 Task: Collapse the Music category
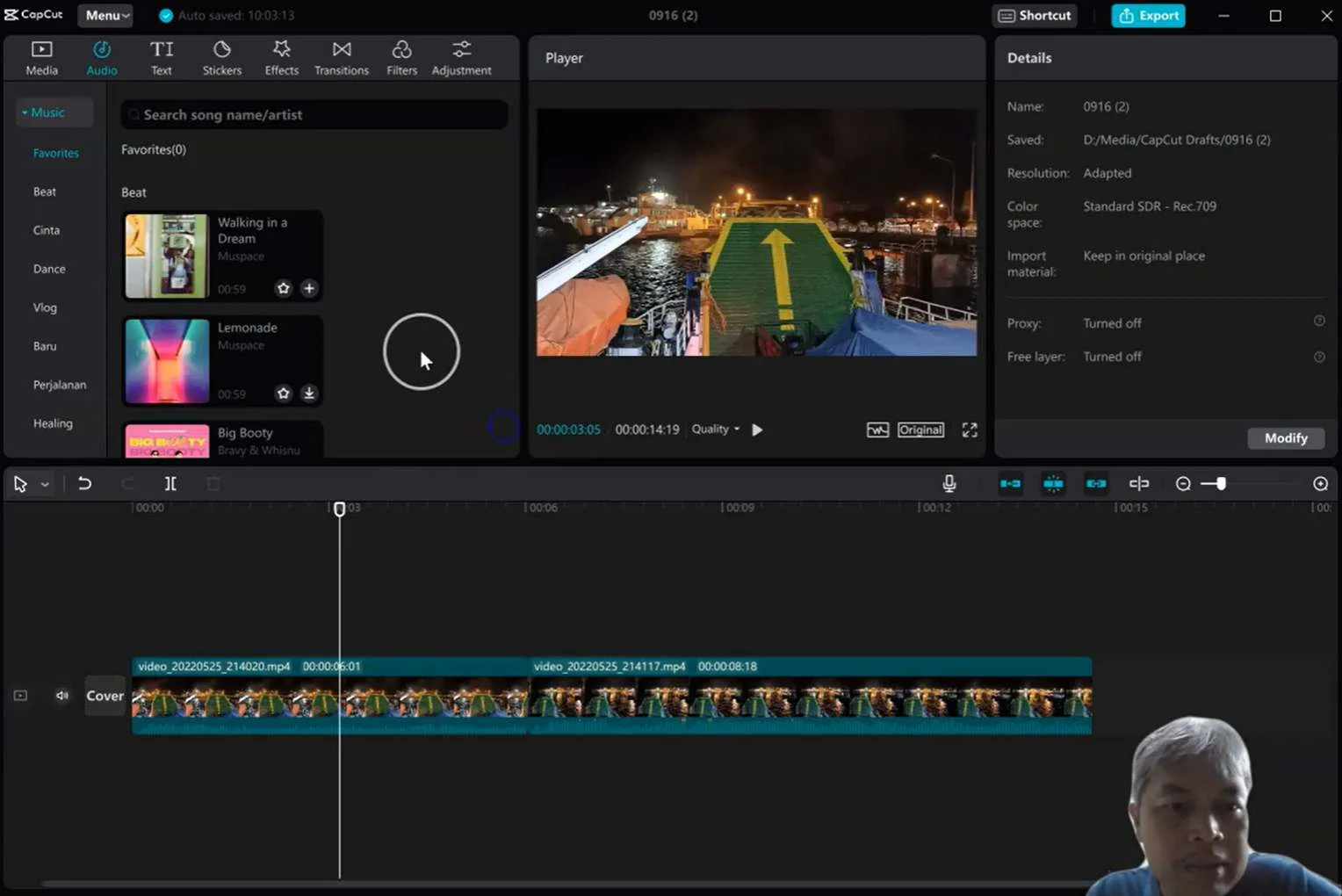coord(54,112)
